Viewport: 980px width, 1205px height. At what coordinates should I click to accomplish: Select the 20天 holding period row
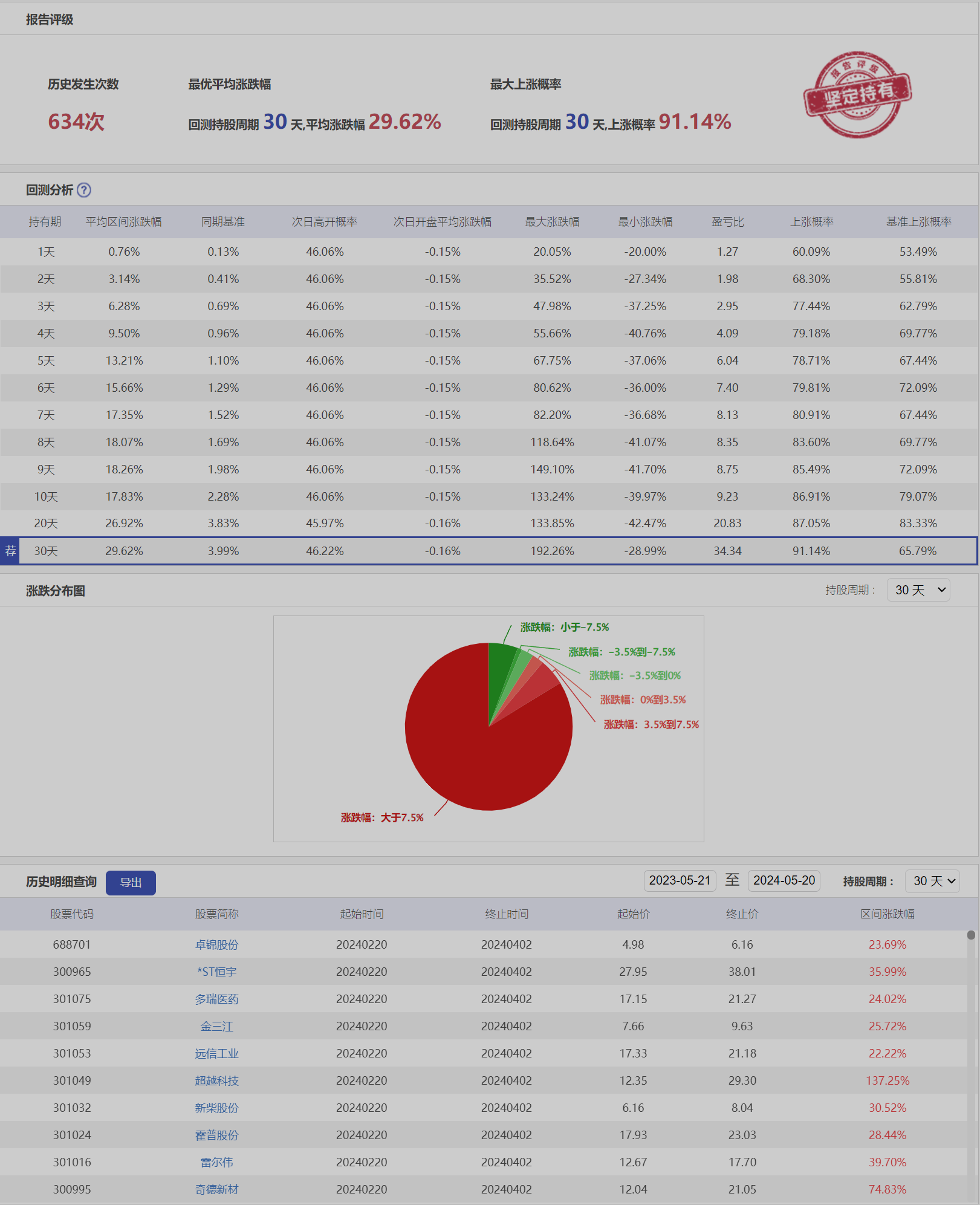[46, 524]
